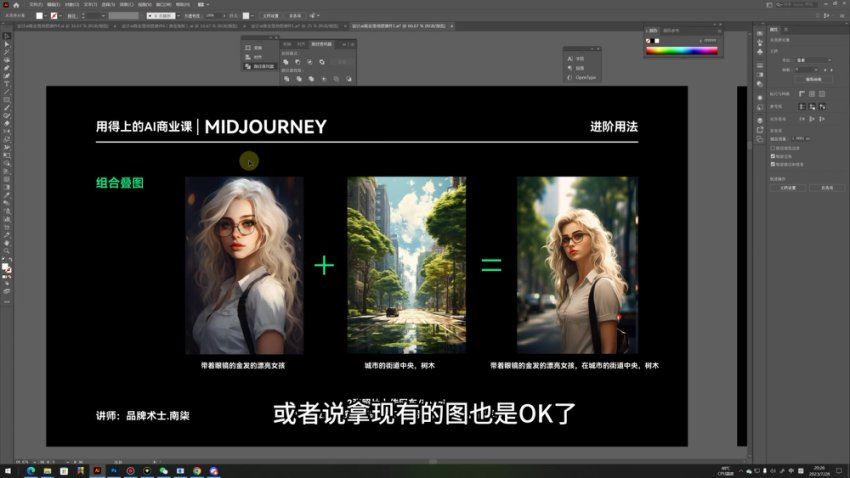Viewport: 850px width, 478px height.
Task: Switch to the 颜色参考 tab in Color panel
Action: tap(671, 30)
